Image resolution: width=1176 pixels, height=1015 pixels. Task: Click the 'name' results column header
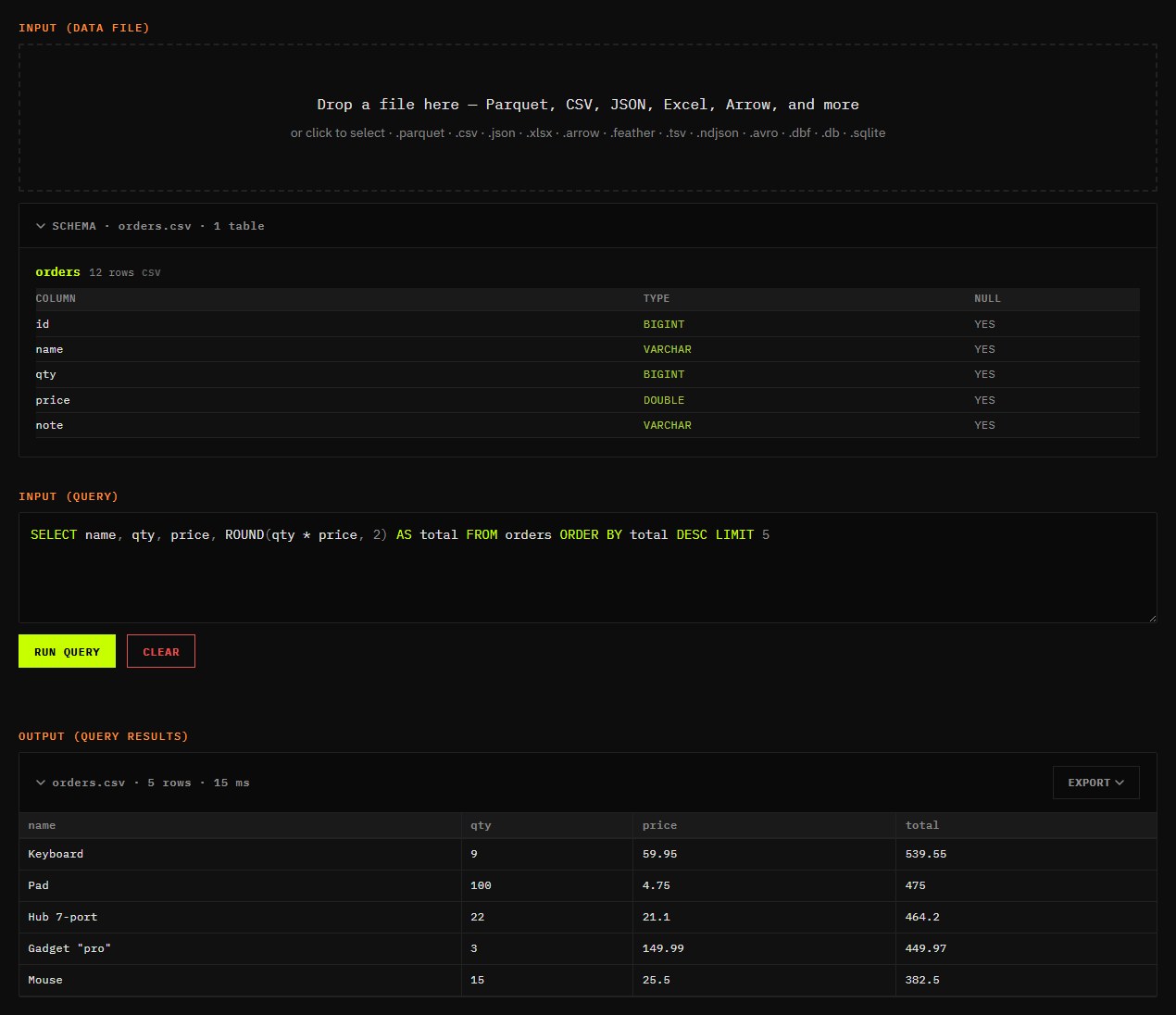tap(240, 825)
